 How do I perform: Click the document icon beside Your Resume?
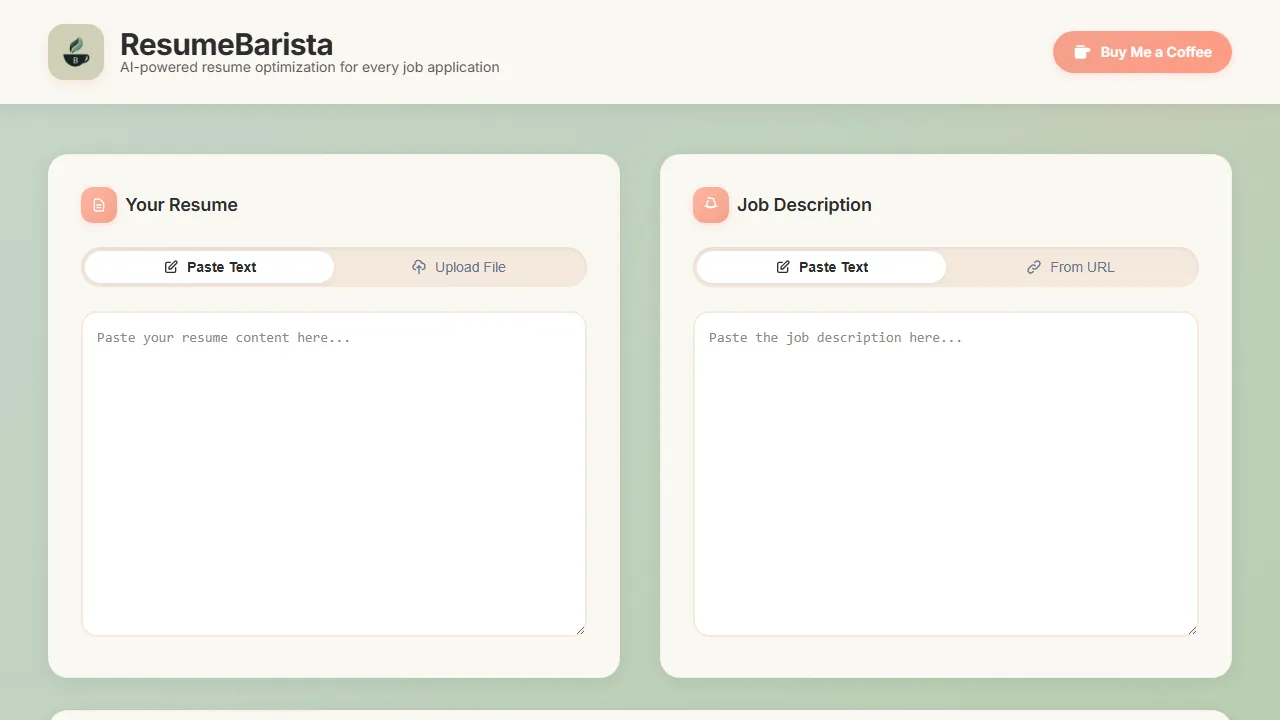pos(98,204)
